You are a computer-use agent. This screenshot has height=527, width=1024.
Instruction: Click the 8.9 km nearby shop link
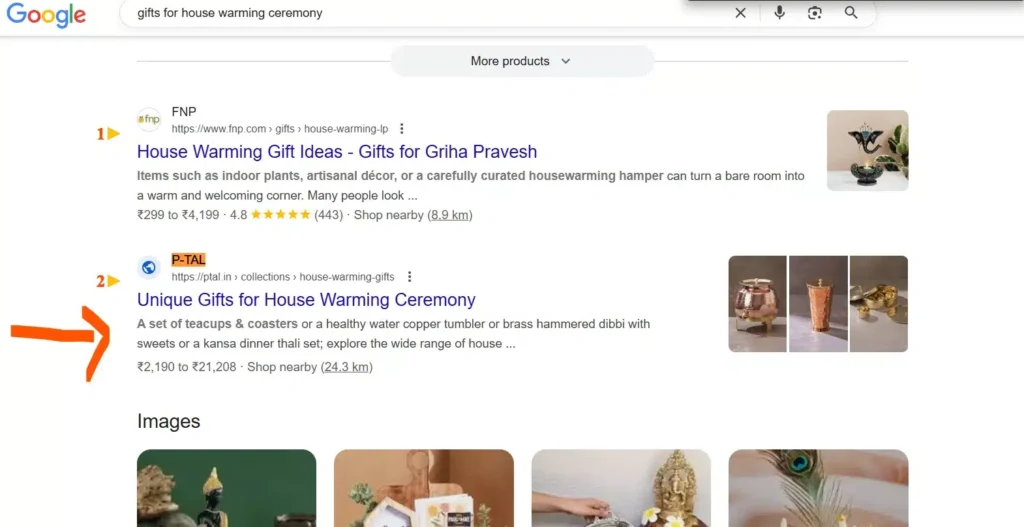pos(449,215)
